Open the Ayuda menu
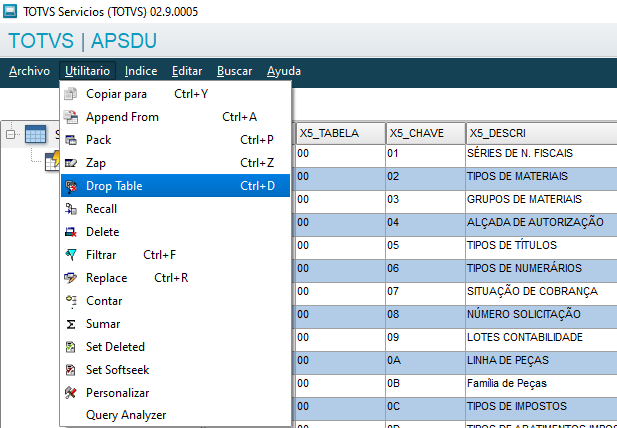Image resolution: width=617 pixels, height=428 pixels. click(x=284, y=71)
